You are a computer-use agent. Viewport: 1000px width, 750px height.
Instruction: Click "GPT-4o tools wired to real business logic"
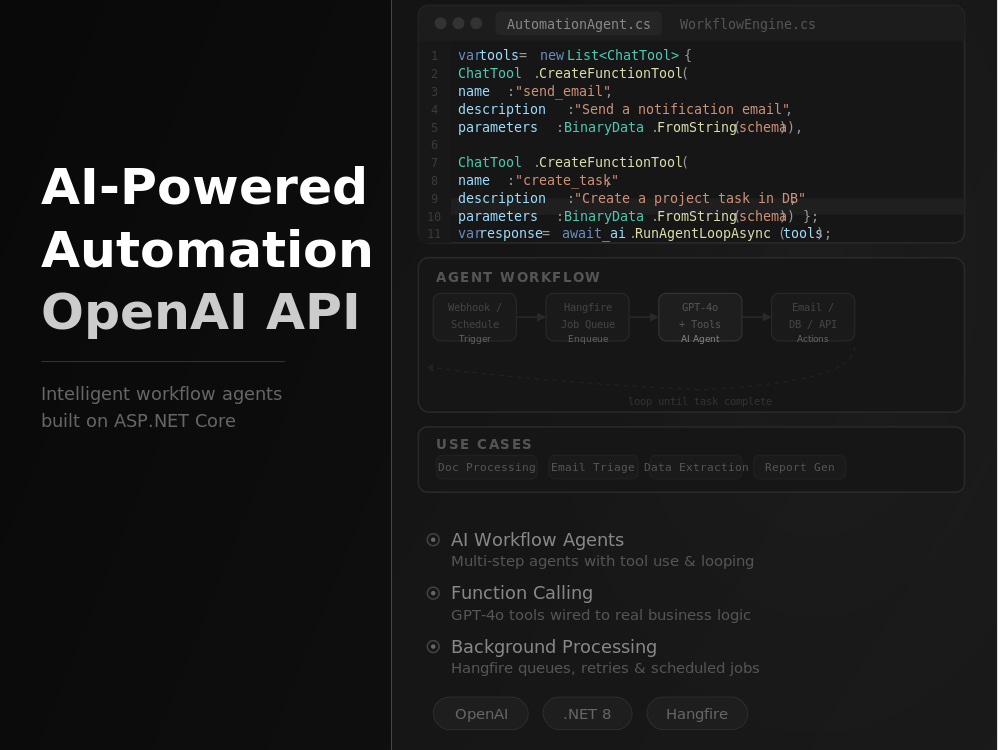pyautogui.click(x=600, y=615)
